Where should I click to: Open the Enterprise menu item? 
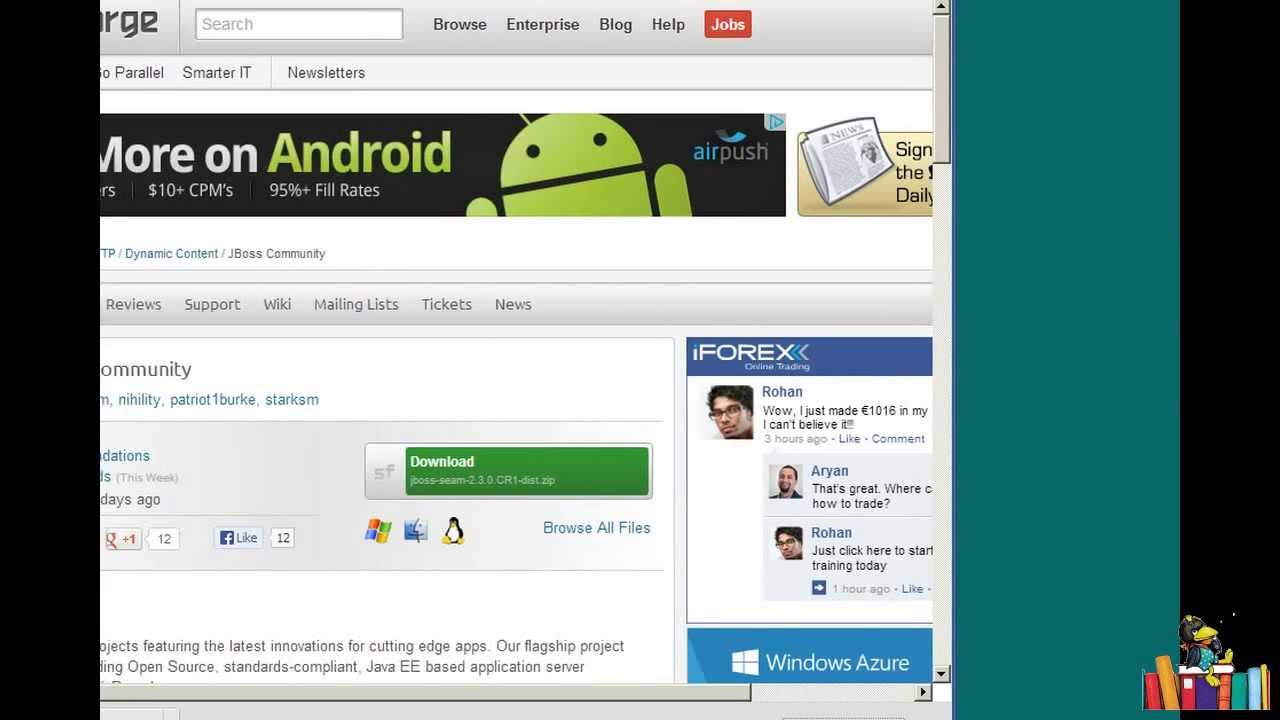pos(543,25)
